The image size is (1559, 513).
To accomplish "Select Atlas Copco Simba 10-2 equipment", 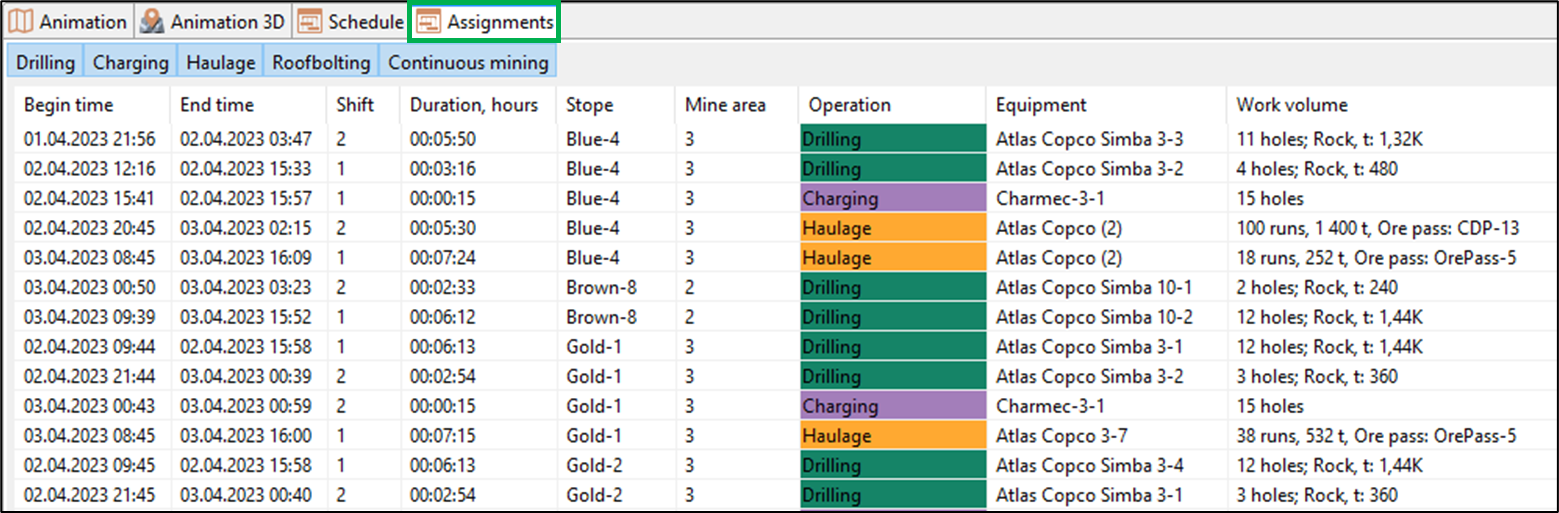I will click(x=1094, y=317).
